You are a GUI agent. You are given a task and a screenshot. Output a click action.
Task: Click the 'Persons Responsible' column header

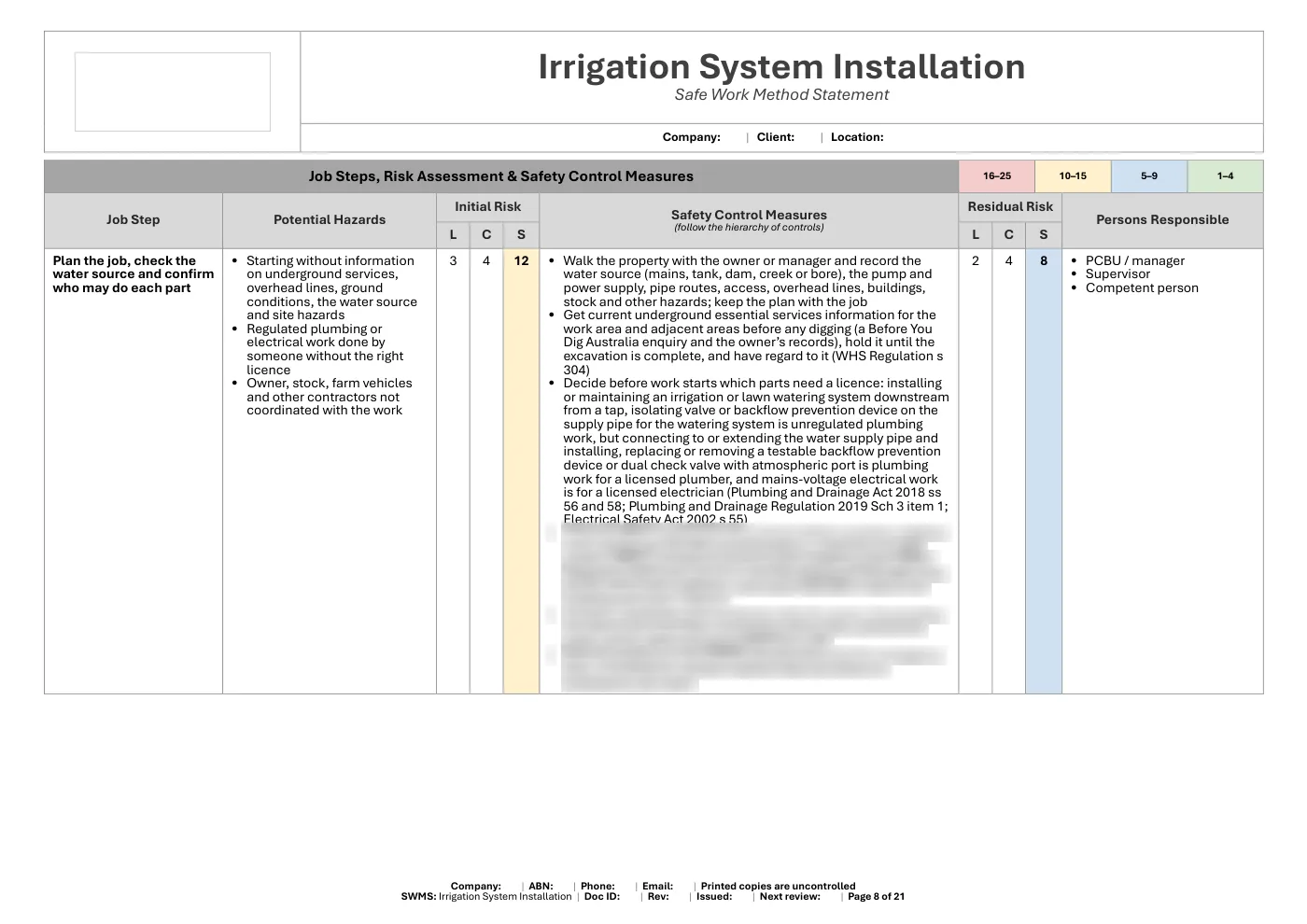click(x=1162, y=220)
